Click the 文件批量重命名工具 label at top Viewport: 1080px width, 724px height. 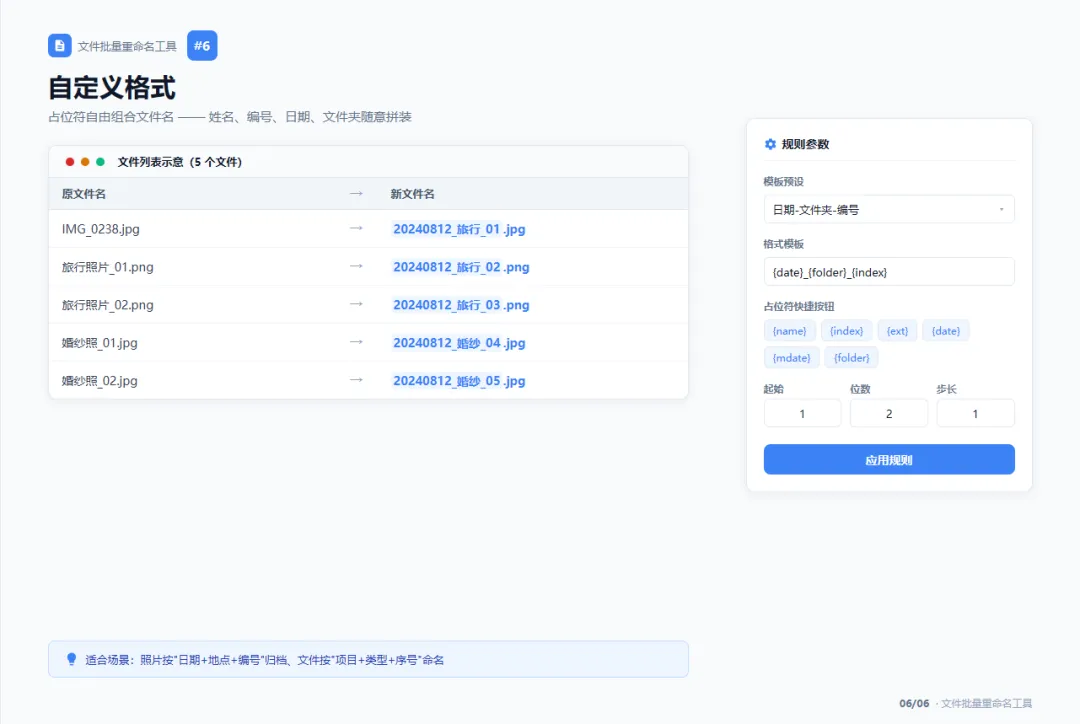tap(127, 46)
